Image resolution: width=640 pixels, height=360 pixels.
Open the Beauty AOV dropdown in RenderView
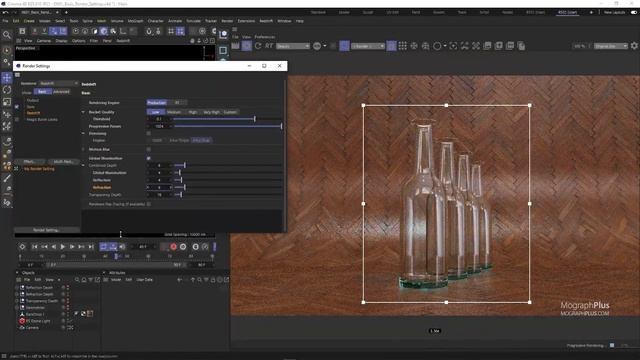[293, 46]
